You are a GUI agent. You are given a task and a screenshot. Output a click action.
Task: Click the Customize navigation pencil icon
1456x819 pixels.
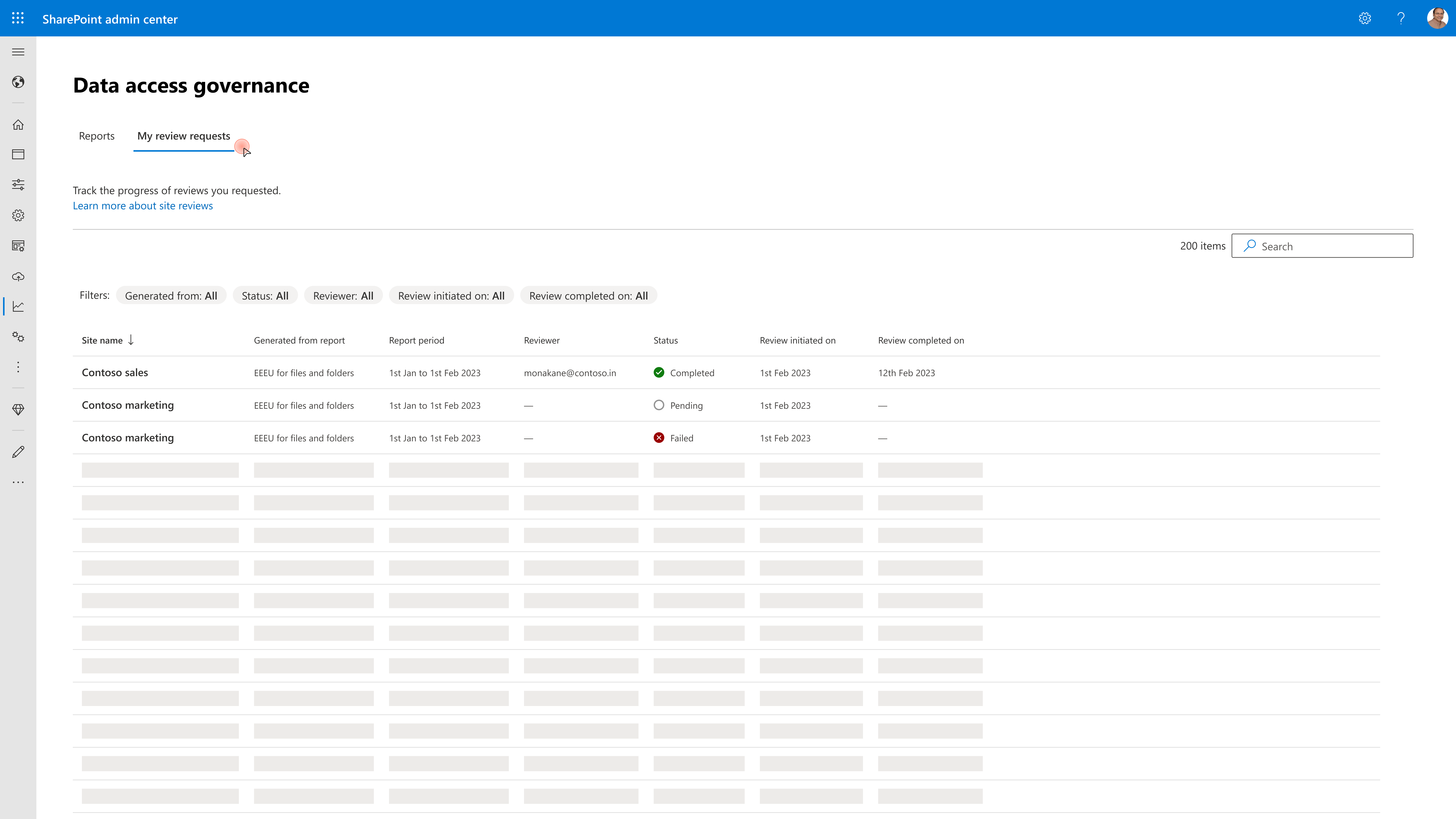click(18, 452)
